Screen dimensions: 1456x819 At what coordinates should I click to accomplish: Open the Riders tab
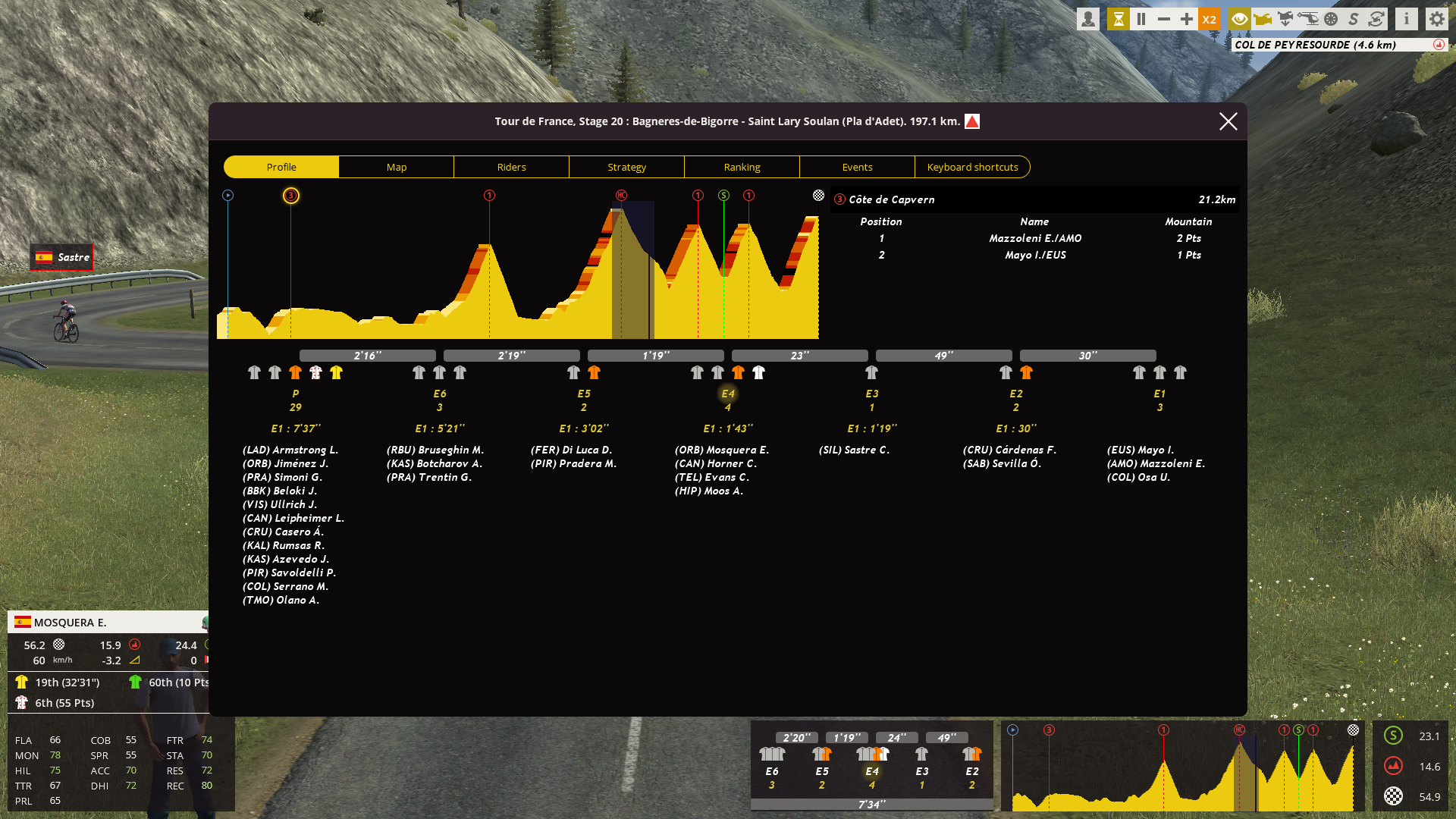click(512, 167)
